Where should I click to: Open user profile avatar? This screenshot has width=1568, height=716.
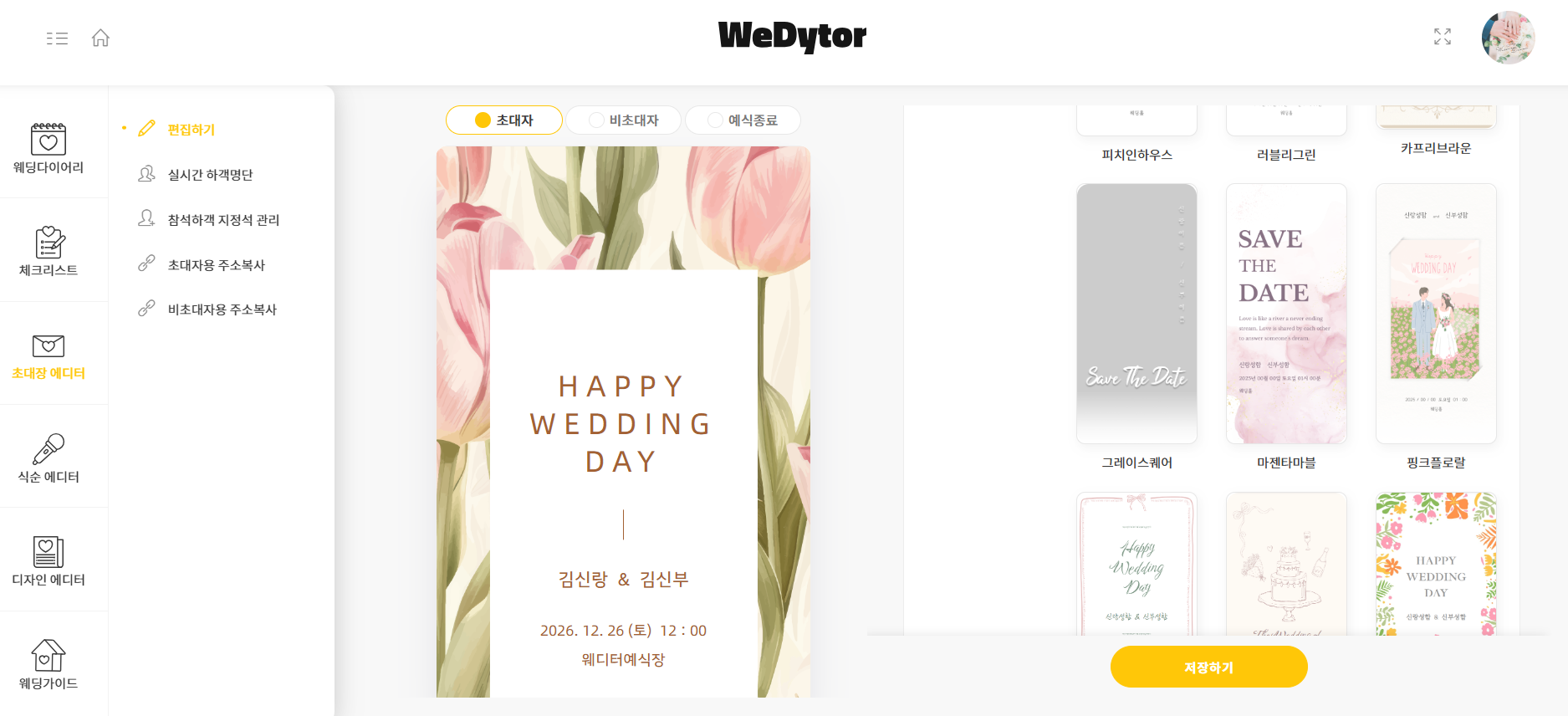click(1508, 38)
